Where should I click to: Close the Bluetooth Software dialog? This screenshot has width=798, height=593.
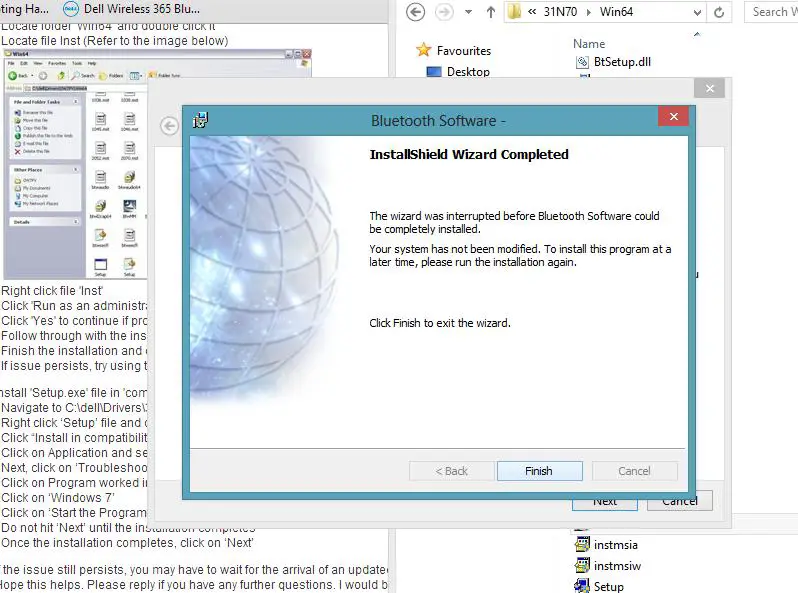click(673, 117)
